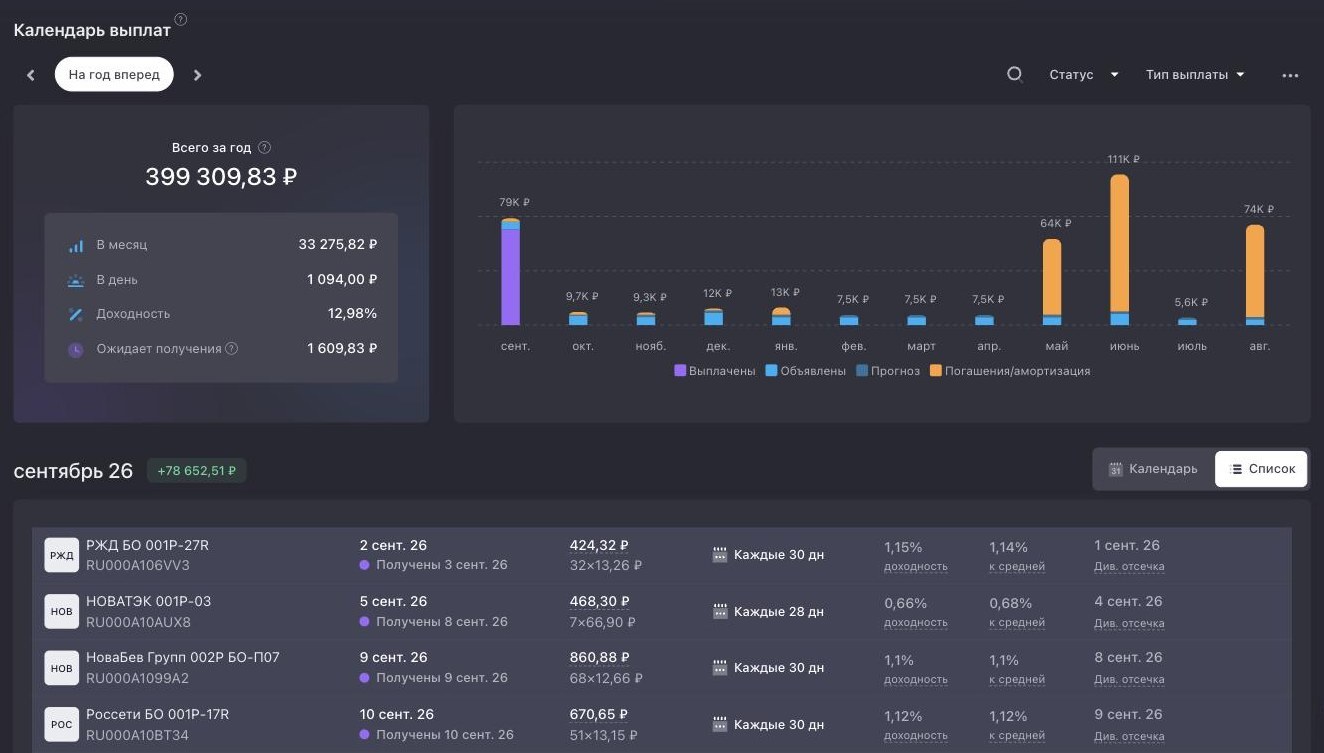This screenshot has width=1324, height=753.
Task: Click the 33 275,82 ₽ monthly value
Action: (338, 244)
